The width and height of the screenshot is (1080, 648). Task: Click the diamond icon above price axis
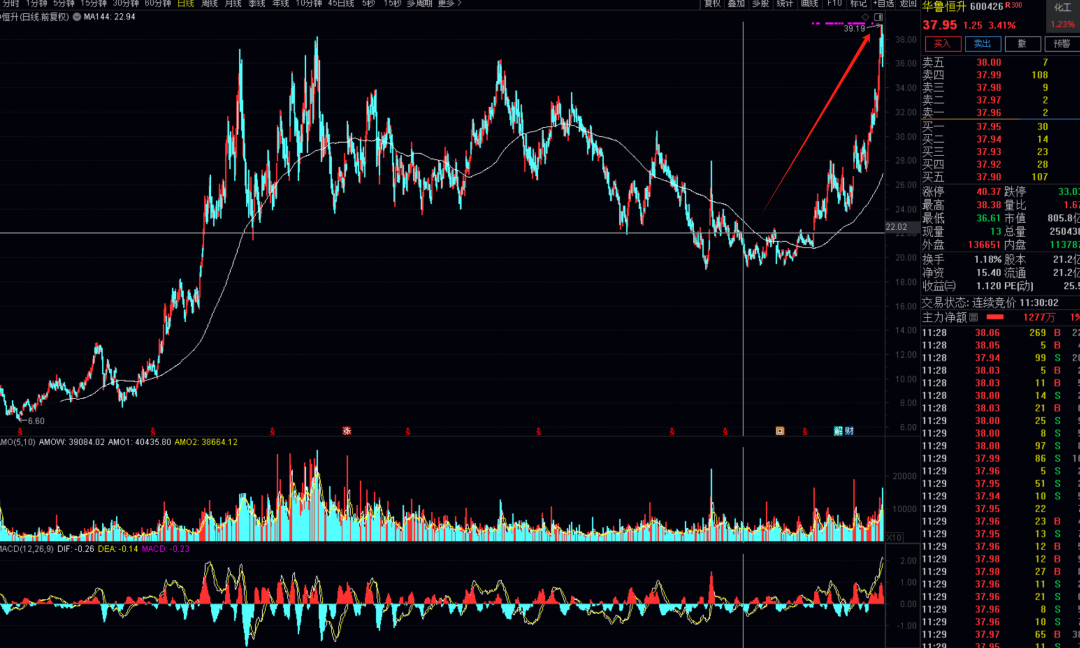coord(866,17)
